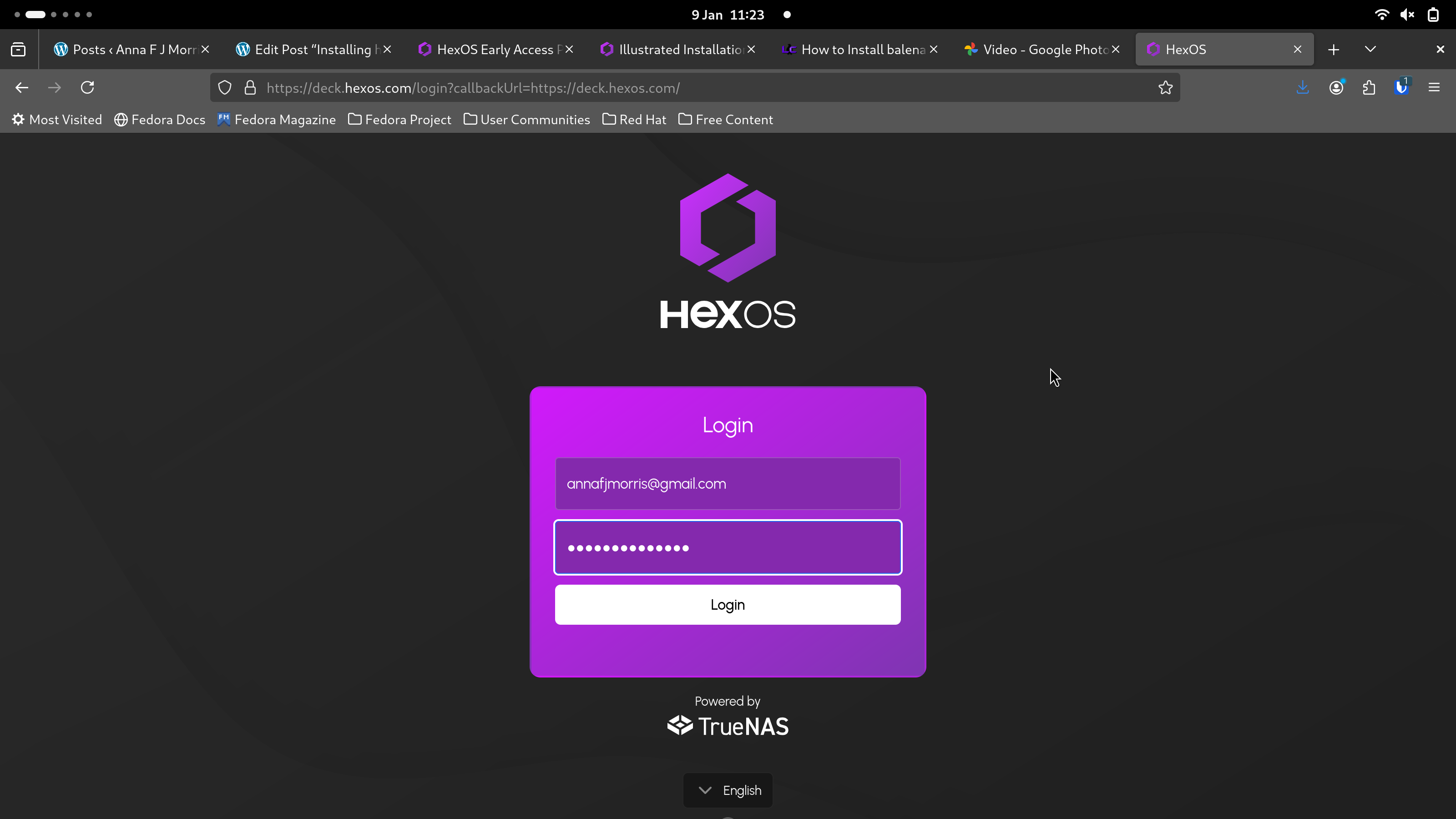The image size is (1456, 819).
Task: Click the password input field
Action: [728, 547]
